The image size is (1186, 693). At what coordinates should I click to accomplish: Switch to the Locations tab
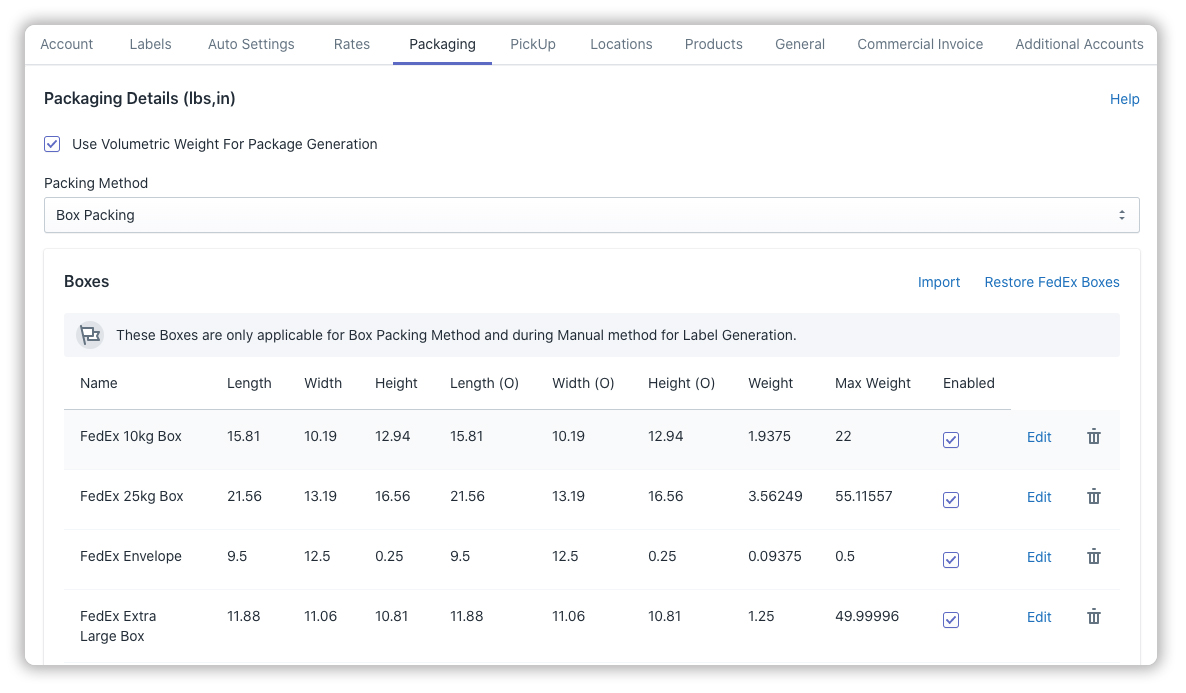(x=621, y=44)
